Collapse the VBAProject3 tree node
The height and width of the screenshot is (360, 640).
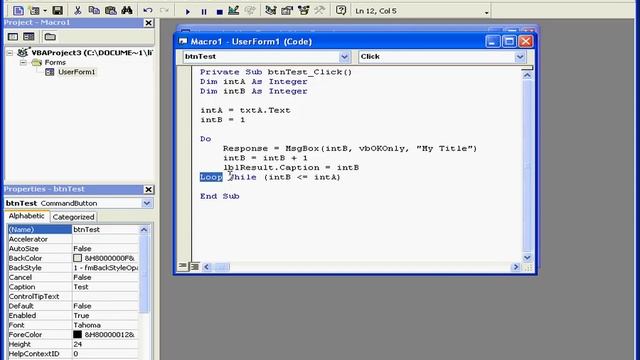pyautogui.click(x=10, y=53)
